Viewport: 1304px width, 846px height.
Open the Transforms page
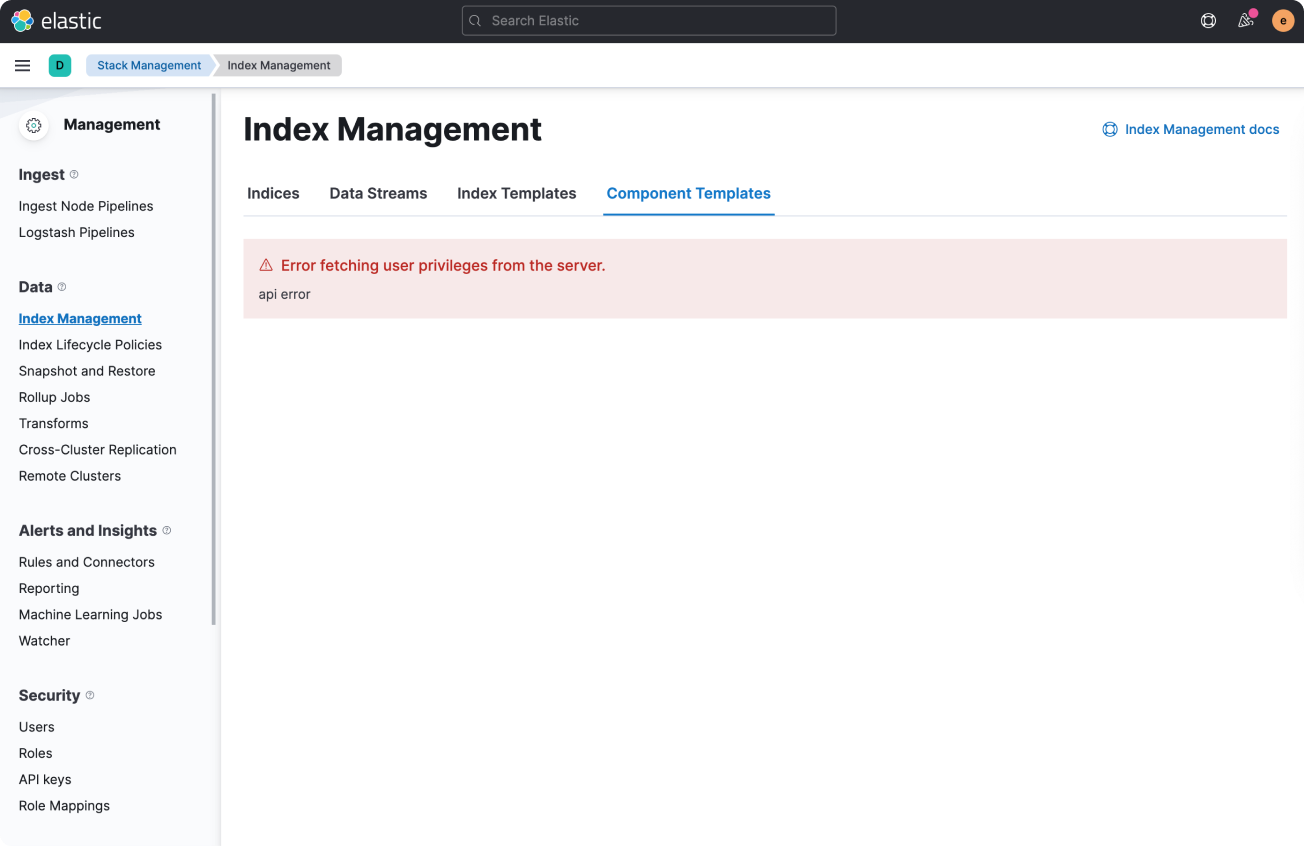point(53,423)
